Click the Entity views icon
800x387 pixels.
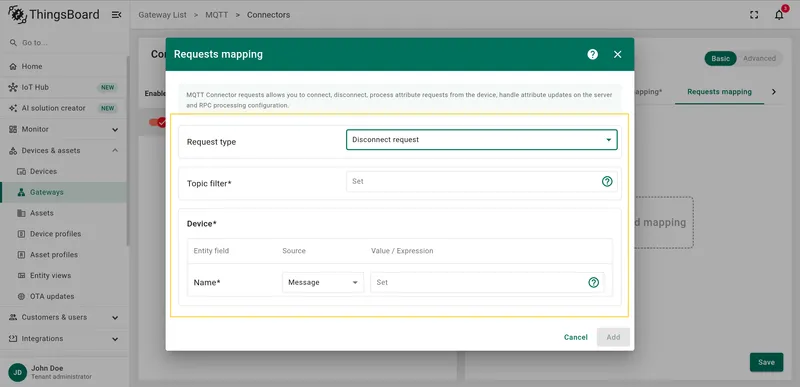coord(21,275)
